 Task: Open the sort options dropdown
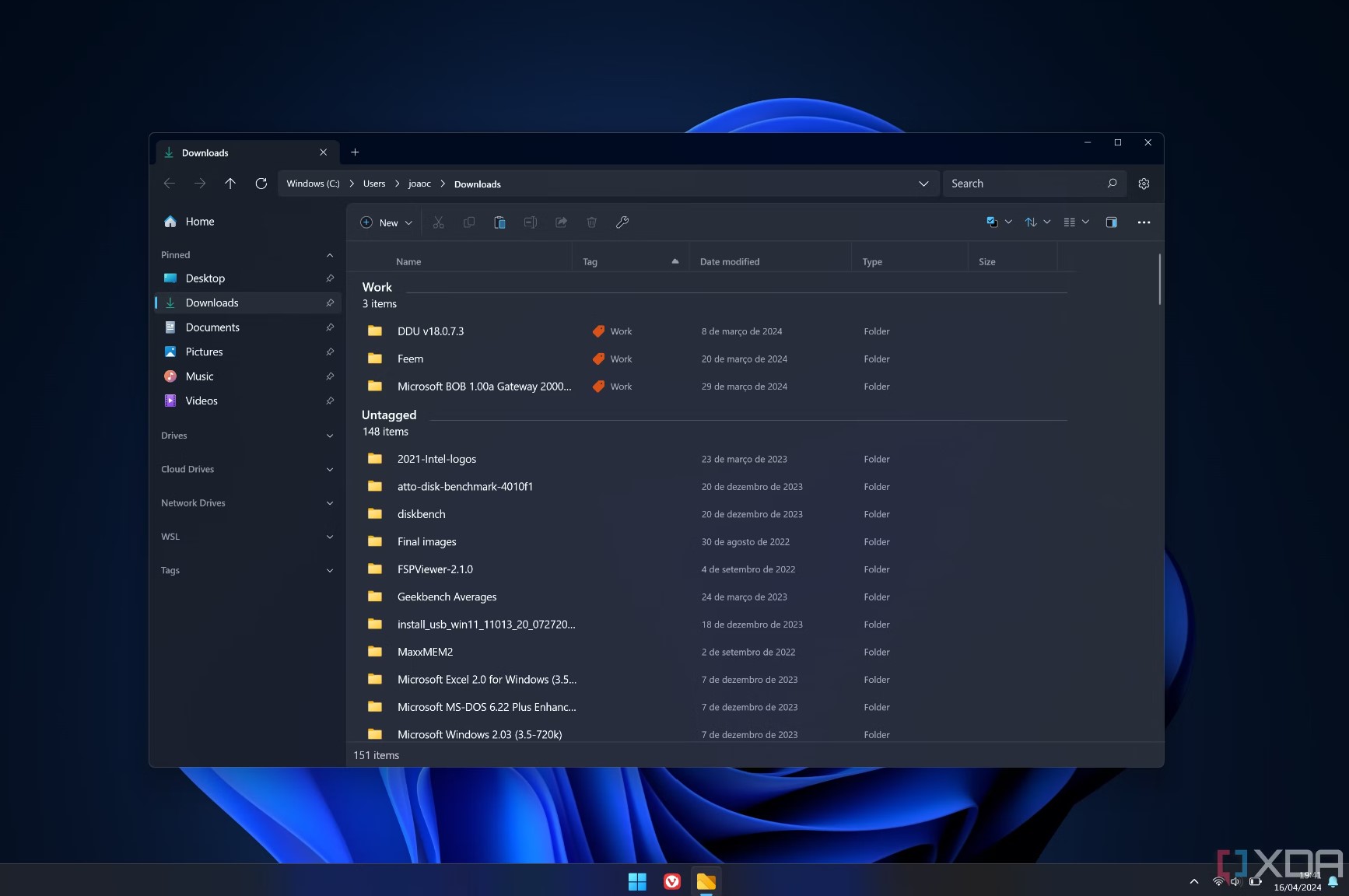1036,222
